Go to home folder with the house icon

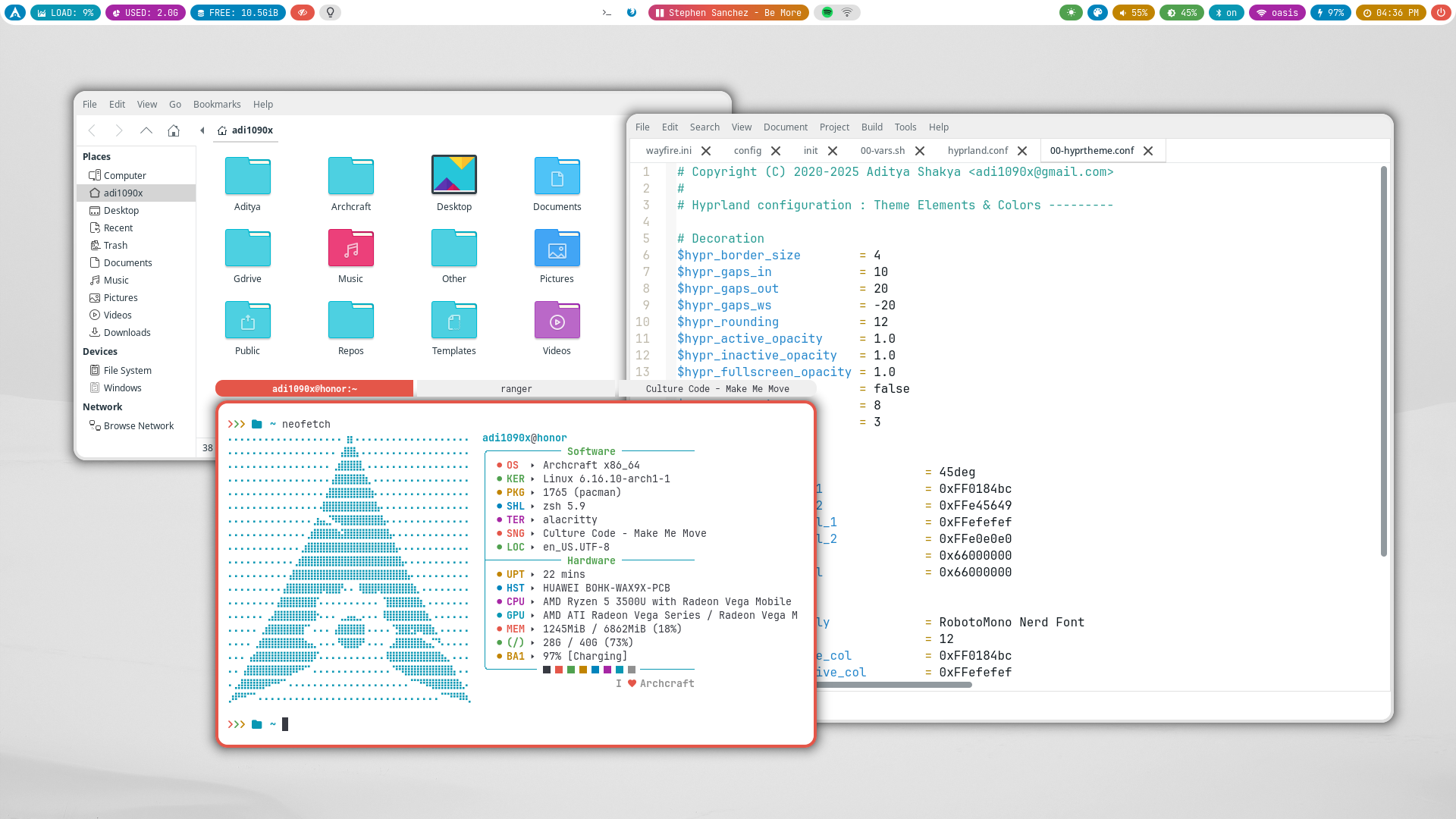[174, 130]
